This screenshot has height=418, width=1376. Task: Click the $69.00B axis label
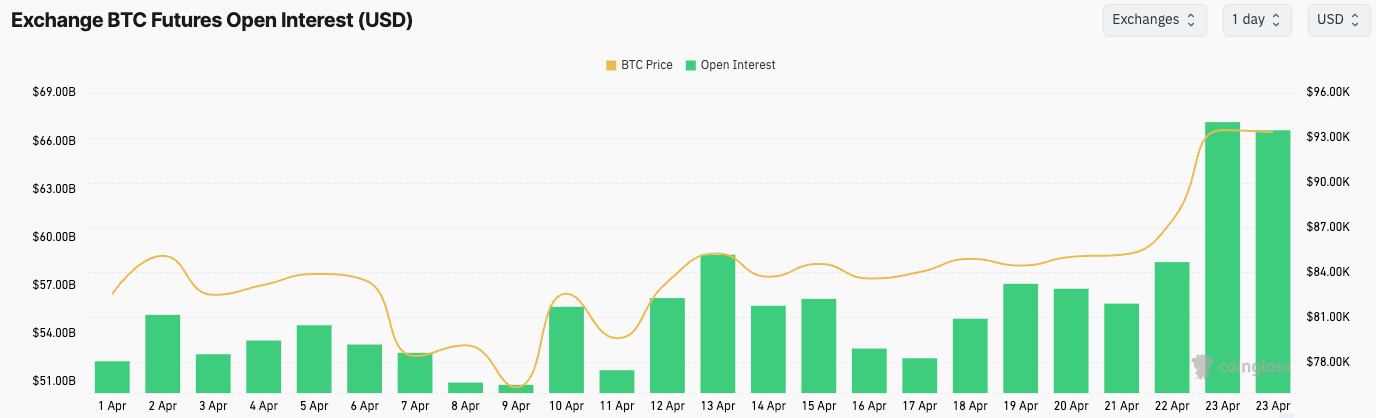click(x=55, y=92)
